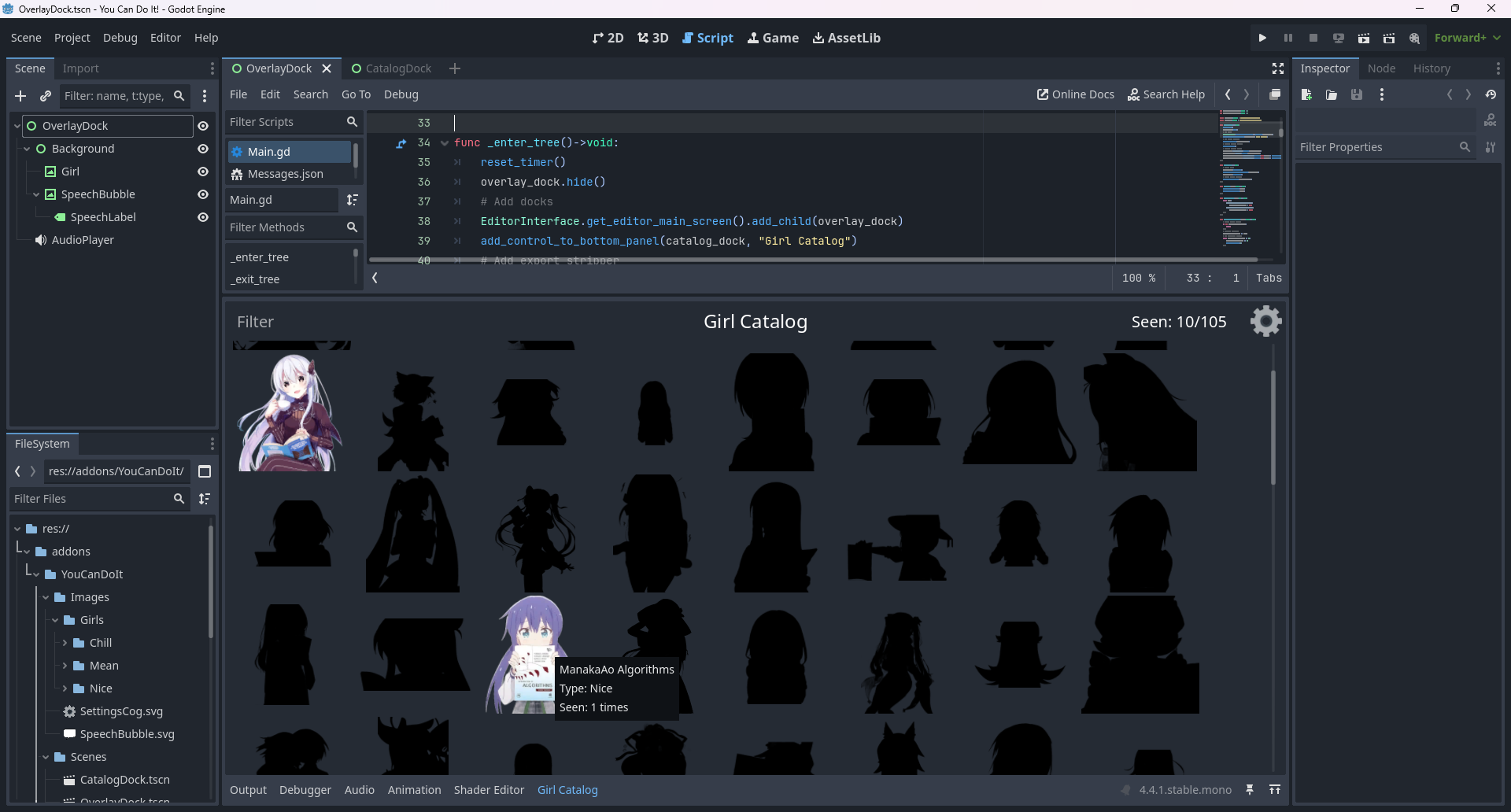Open the Forward+ renderer dropdown

(x=1467, y=38)
